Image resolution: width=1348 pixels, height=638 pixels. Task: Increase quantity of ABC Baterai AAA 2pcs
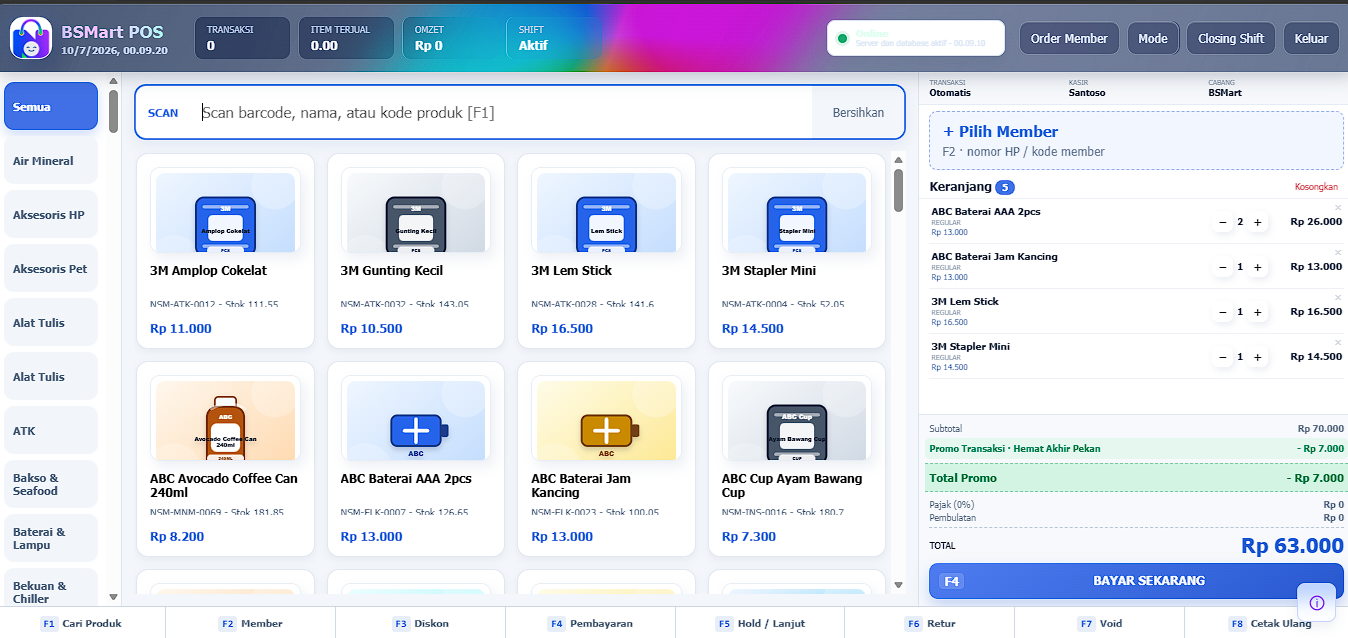[x=1257, y=222]
